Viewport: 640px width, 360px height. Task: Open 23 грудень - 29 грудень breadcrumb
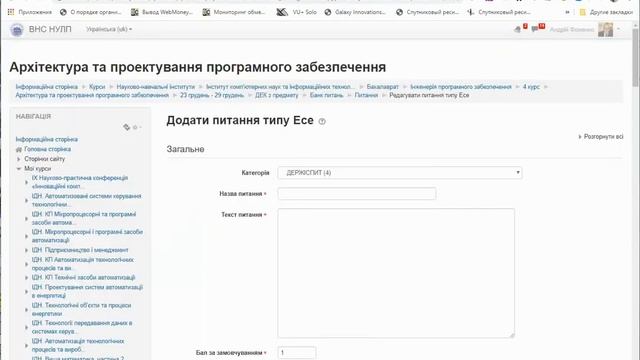click(x=212, y=95)
